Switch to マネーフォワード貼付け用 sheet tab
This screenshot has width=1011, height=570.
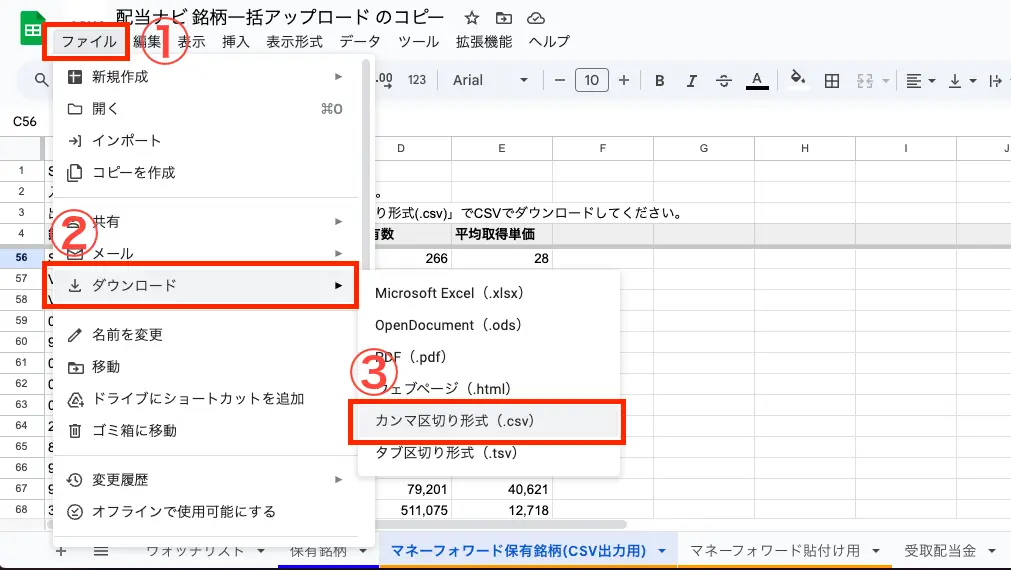[x=774, y=551]
